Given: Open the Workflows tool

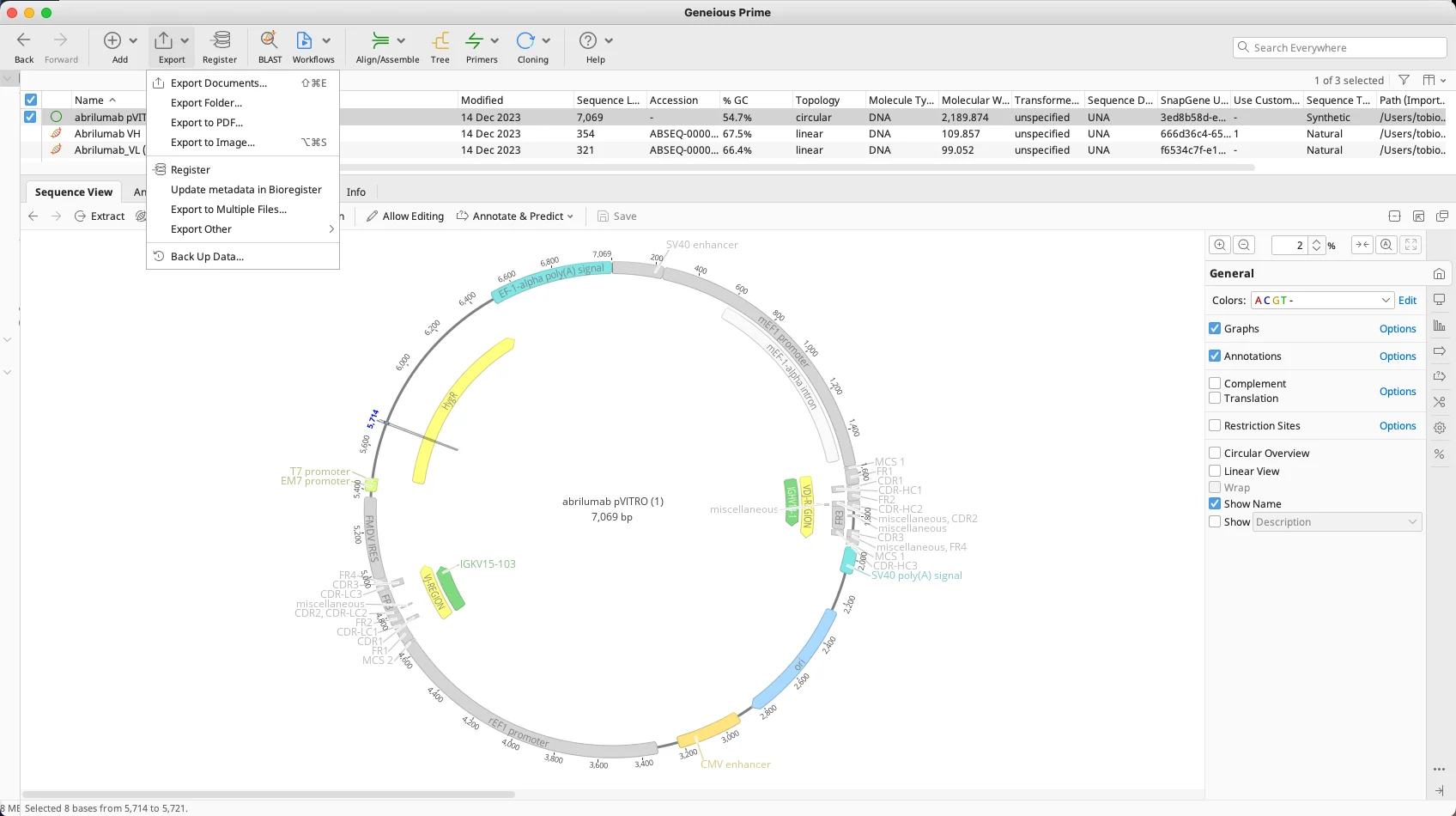Looking at the screenshot, I should [x=304, y=40].
